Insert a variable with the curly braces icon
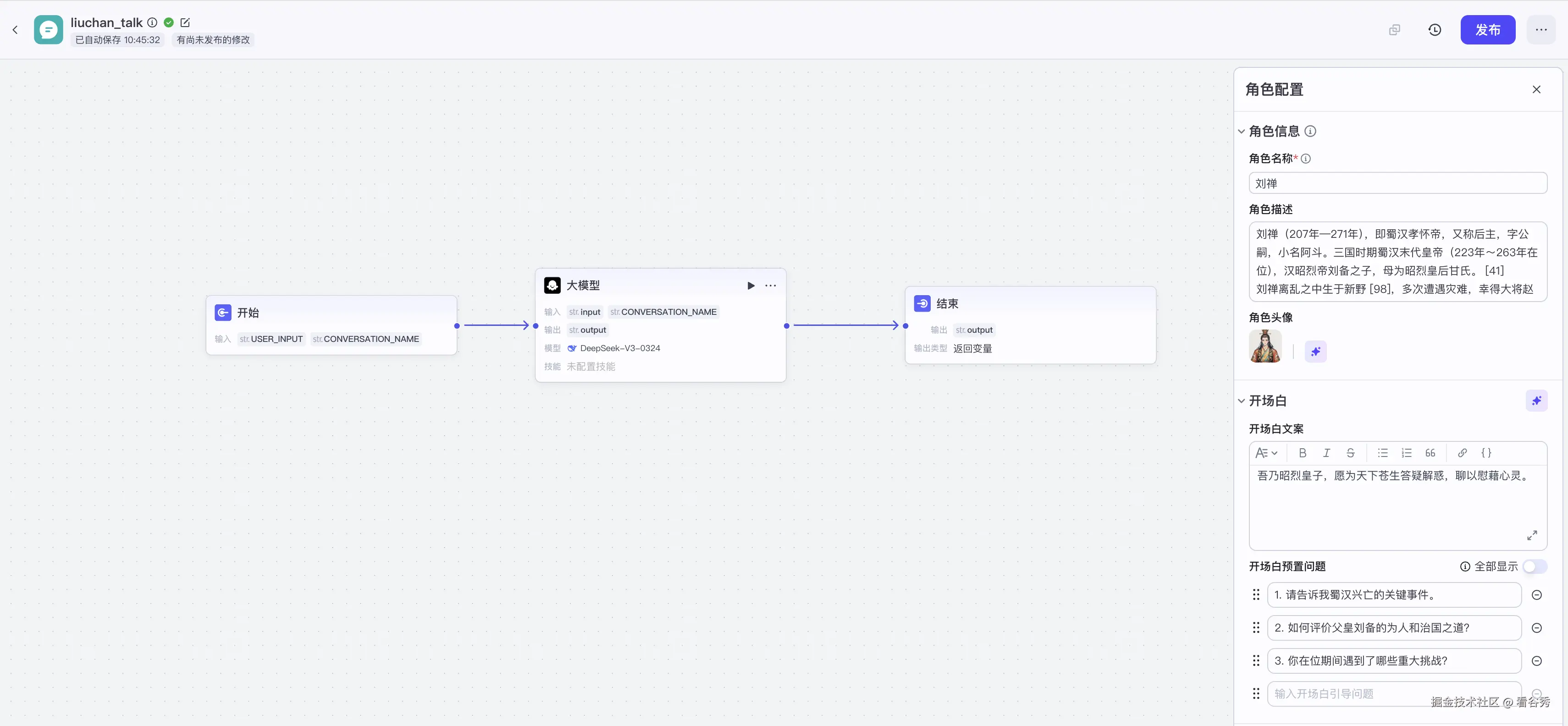 (1486, 453)
